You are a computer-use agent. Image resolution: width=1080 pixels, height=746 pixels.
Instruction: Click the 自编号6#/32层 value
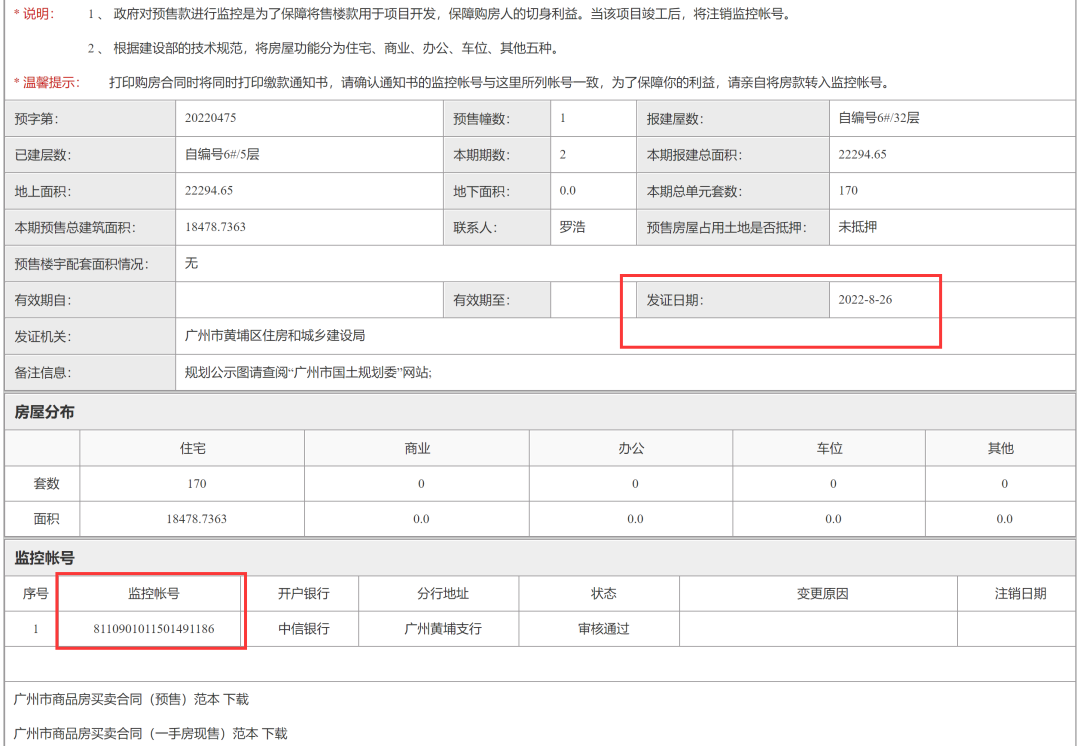tap(878, 118)
